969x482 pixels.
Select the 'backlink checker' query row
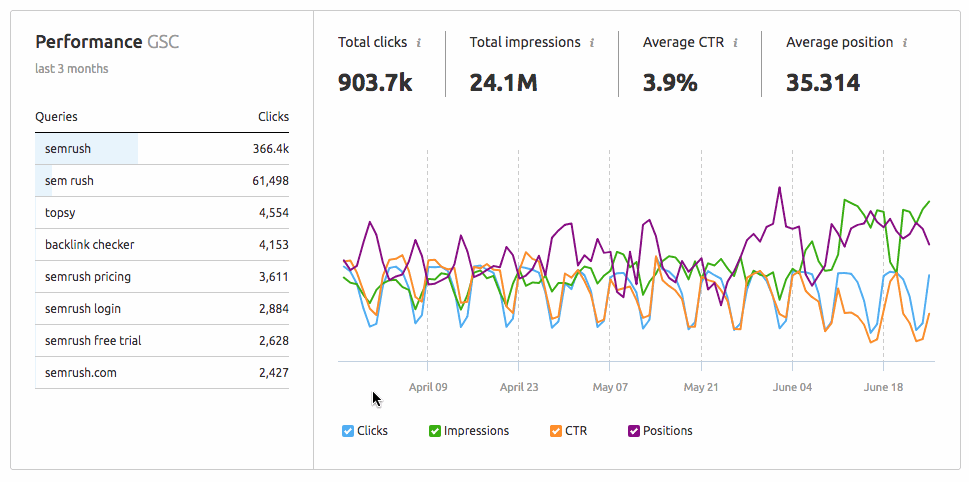(x=162, y=245)
